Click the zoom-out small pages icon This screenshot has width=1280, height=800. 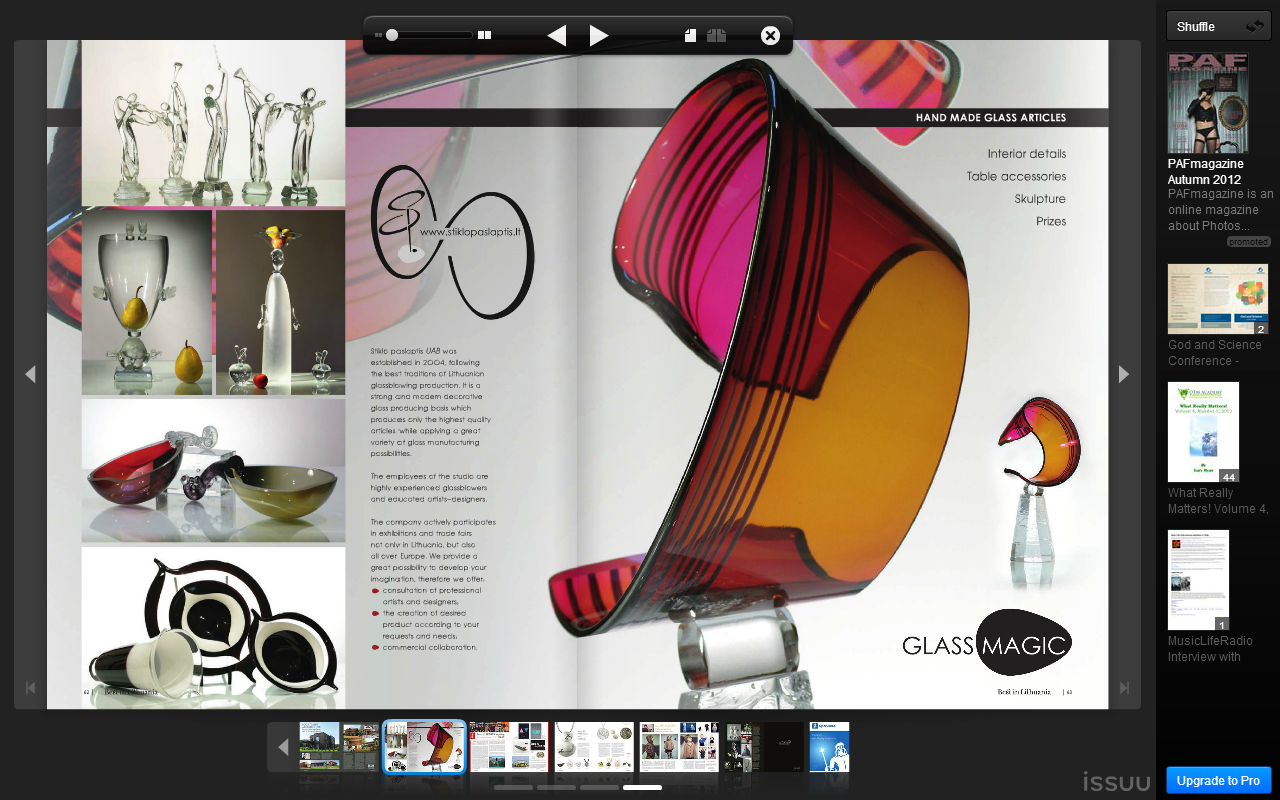coord(379,35)
